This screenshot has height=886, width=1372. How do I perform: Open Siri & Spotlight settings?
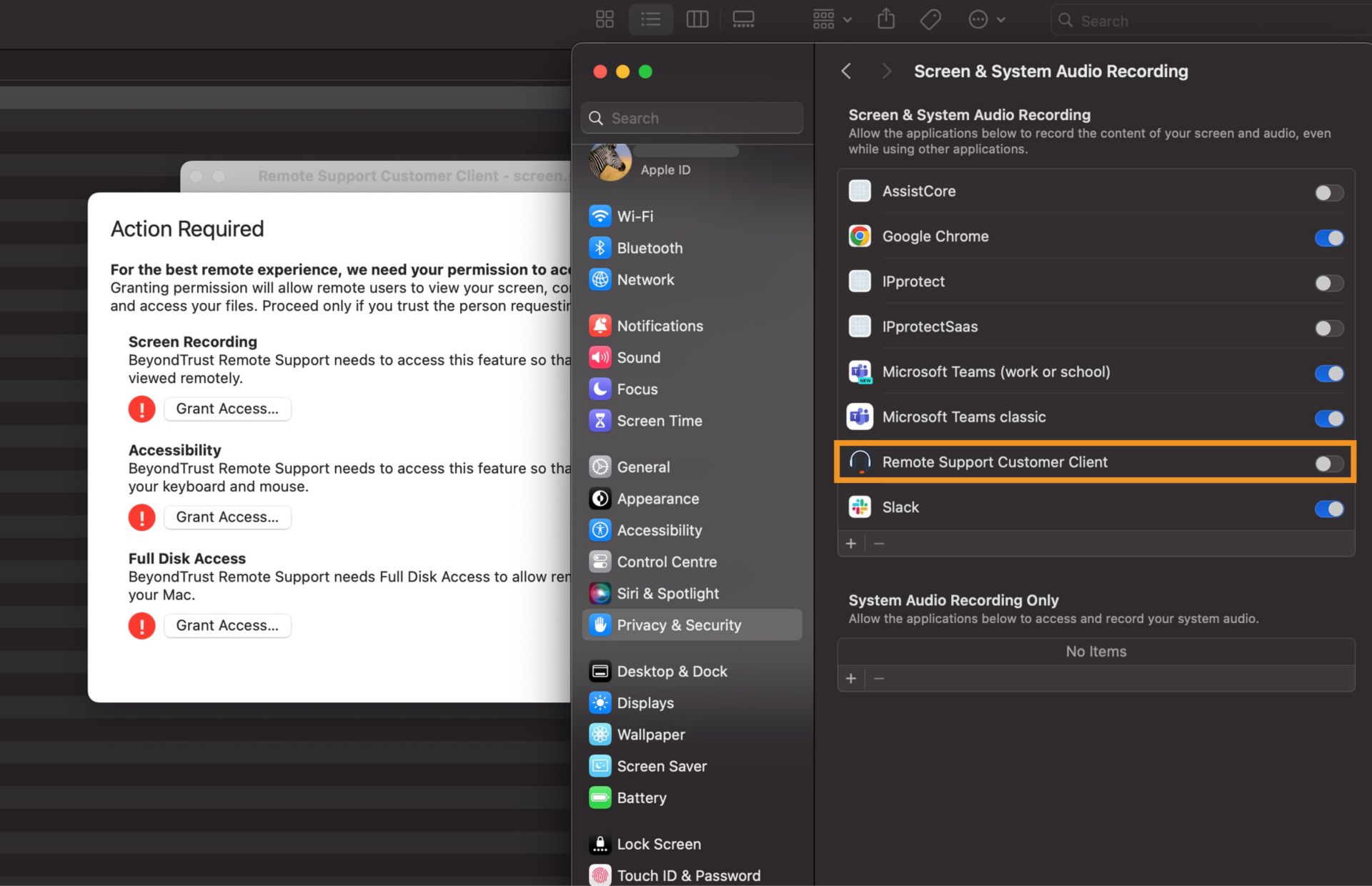pyautogui.click(x=692, y=593)
